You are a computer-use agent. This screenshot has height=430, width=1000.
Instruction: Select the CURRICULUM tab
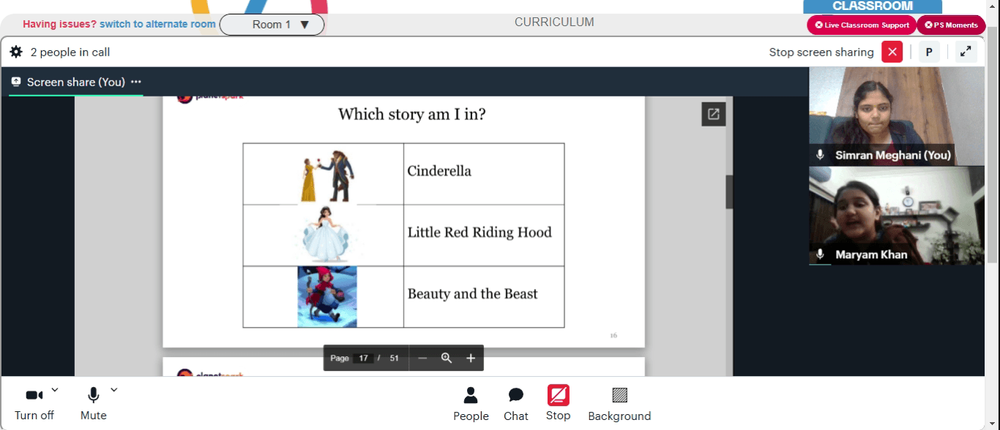(x=554, y=22)
